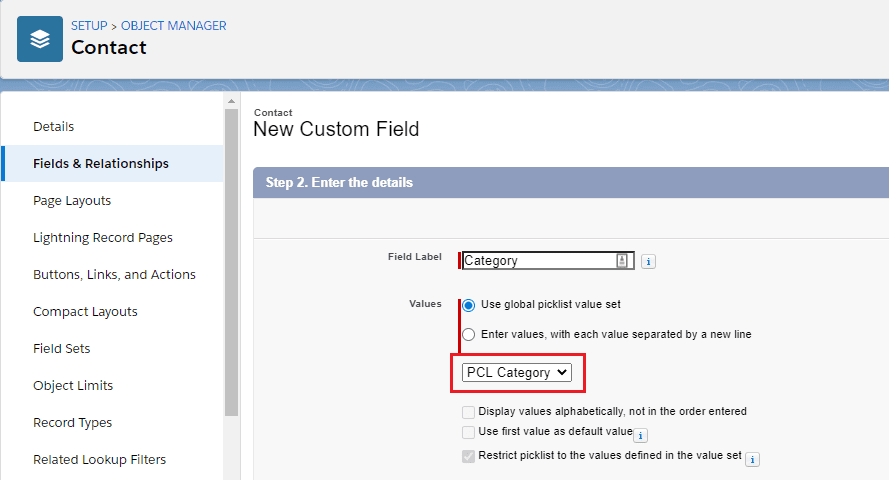Click the SETUP breadcrumb link
Image resolution: width=889 pixels, height=483 pixels.
[x=89, y=25]
